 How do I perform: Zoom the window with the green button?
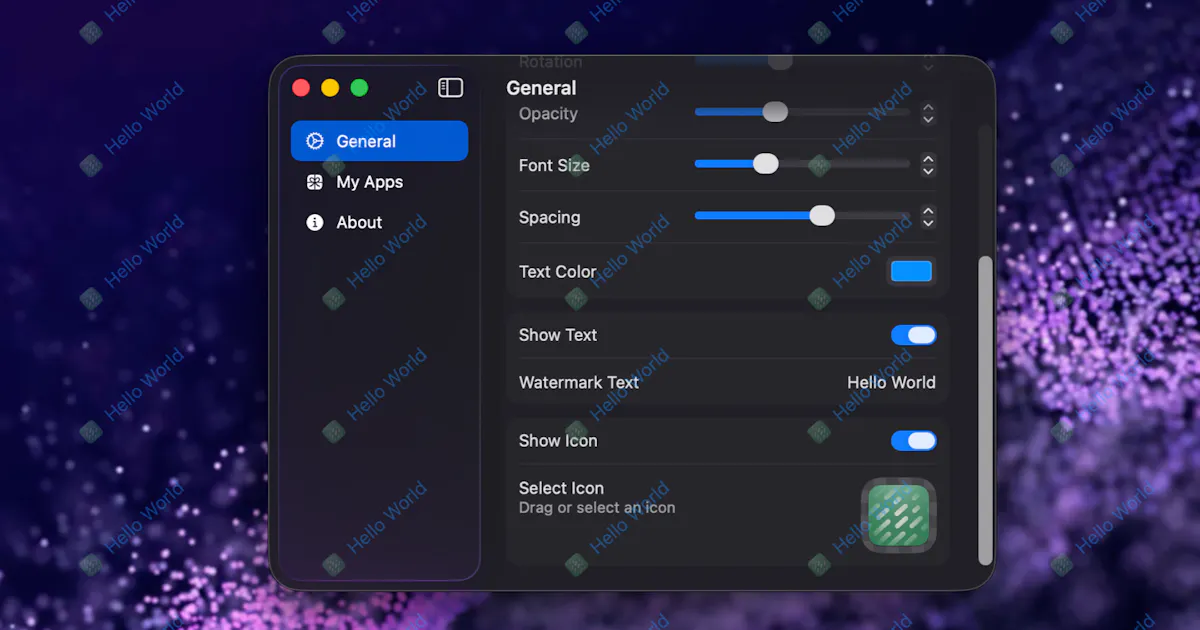click(x=359, y=88)
